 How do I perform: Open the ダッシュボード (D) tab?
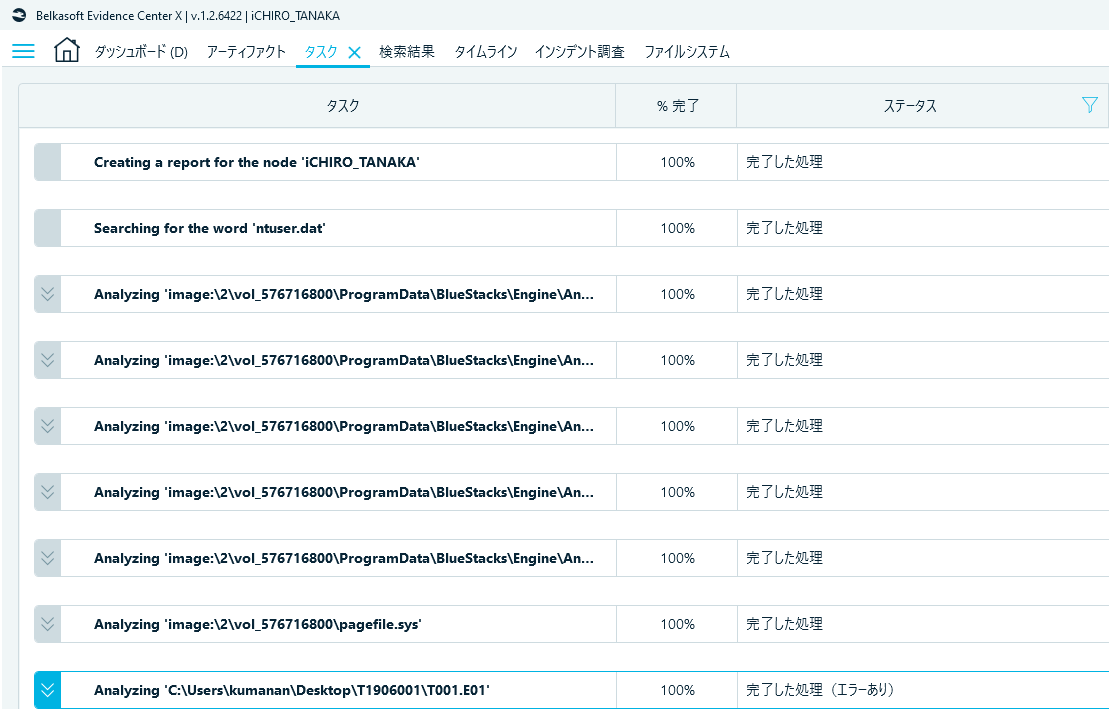(x=141, y=52)
